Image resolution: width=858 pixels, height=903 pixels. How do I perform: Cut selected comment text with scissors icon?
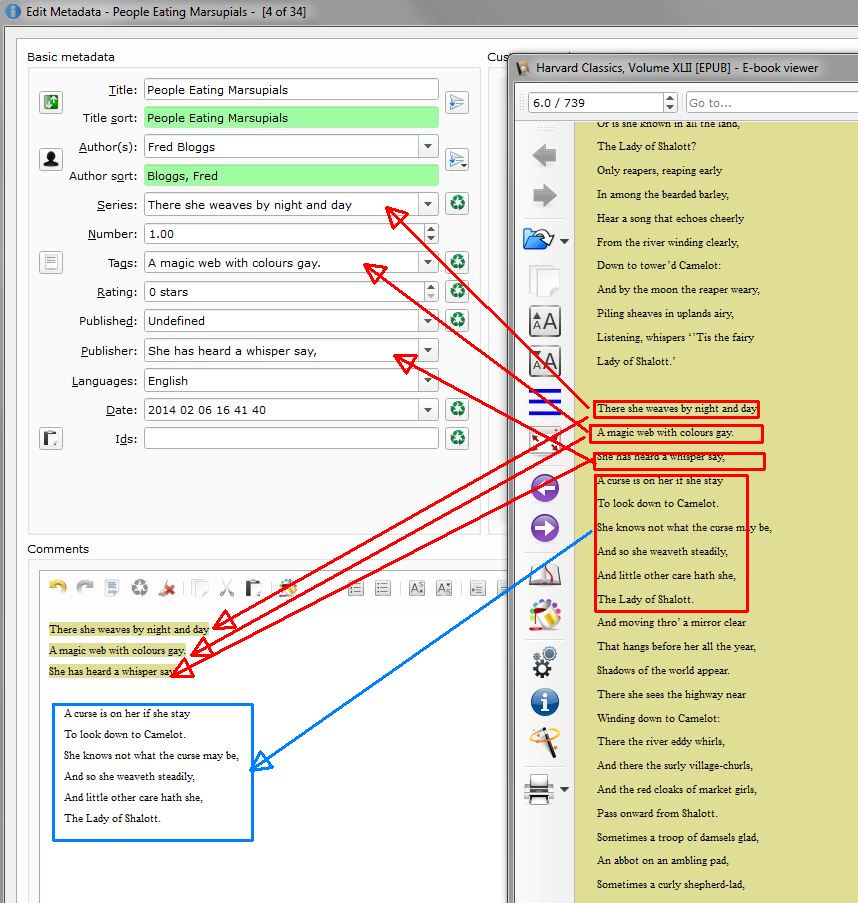pos(226,588)
